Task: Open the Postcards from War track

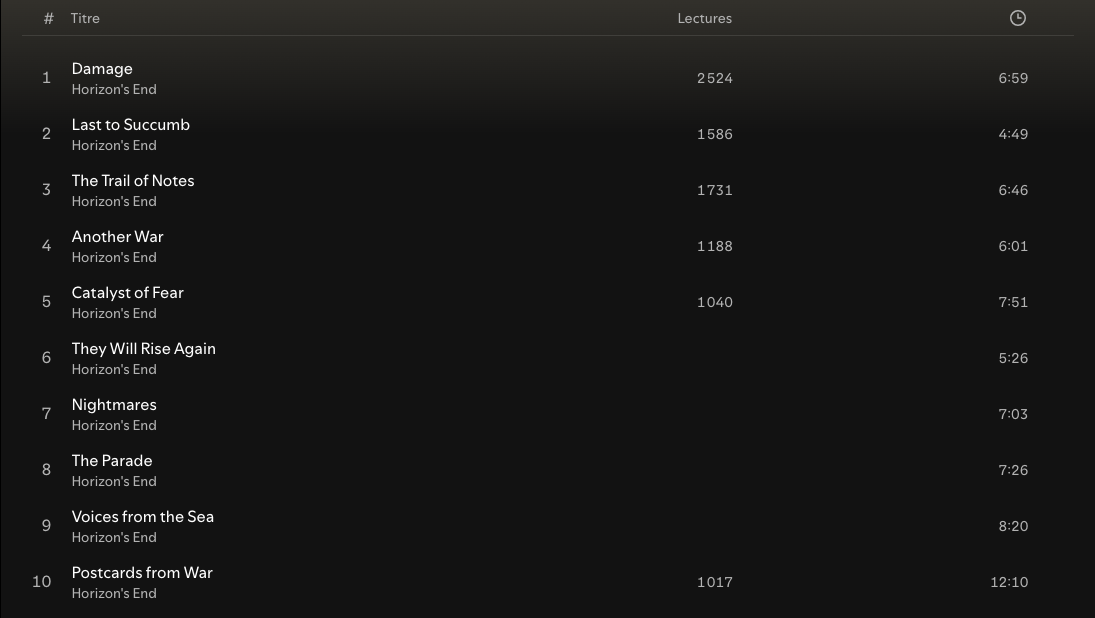Action: click(x=142, y=573)
